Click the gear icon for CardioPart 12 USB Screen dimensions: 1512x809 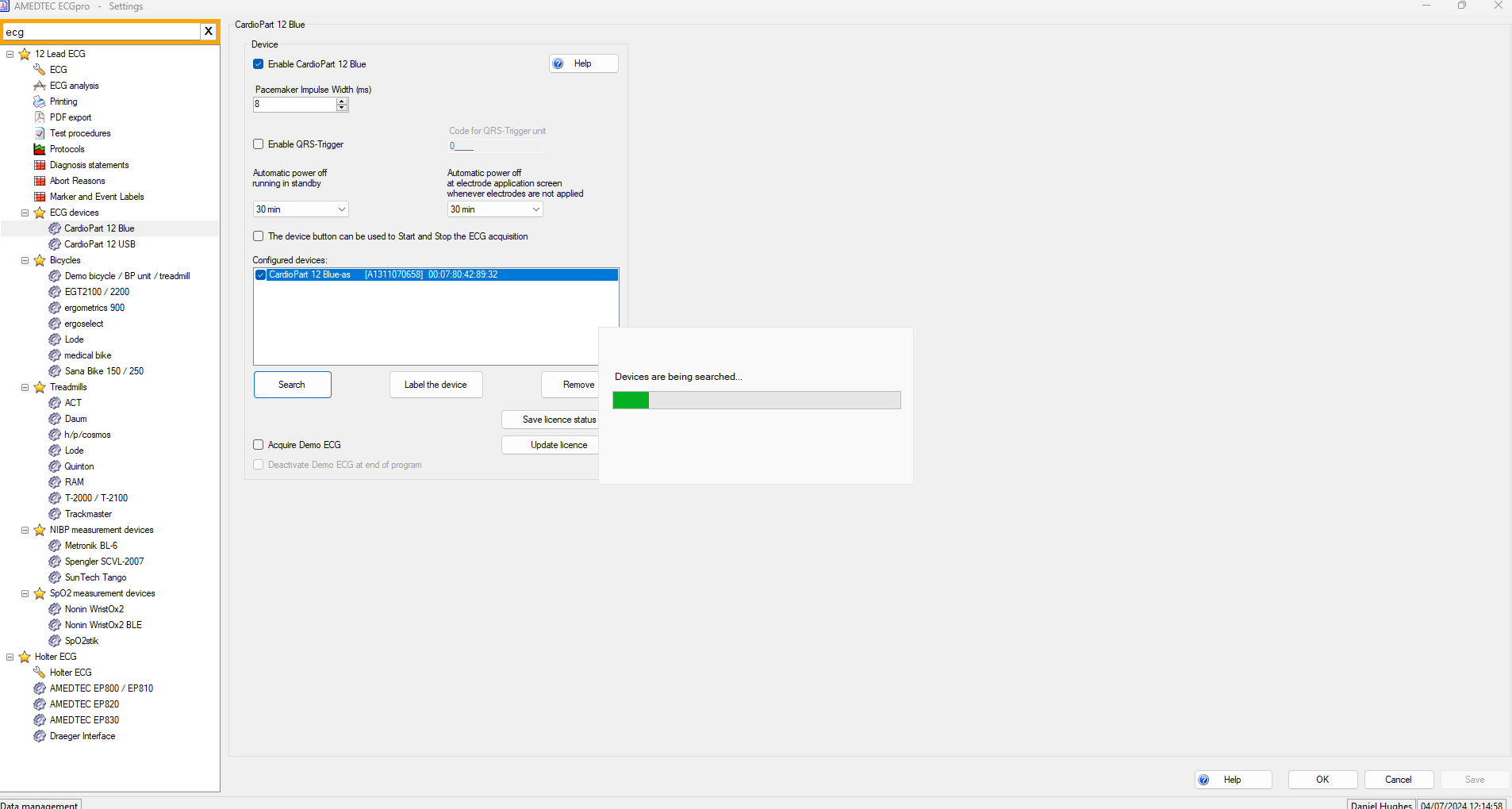point(55,244)
